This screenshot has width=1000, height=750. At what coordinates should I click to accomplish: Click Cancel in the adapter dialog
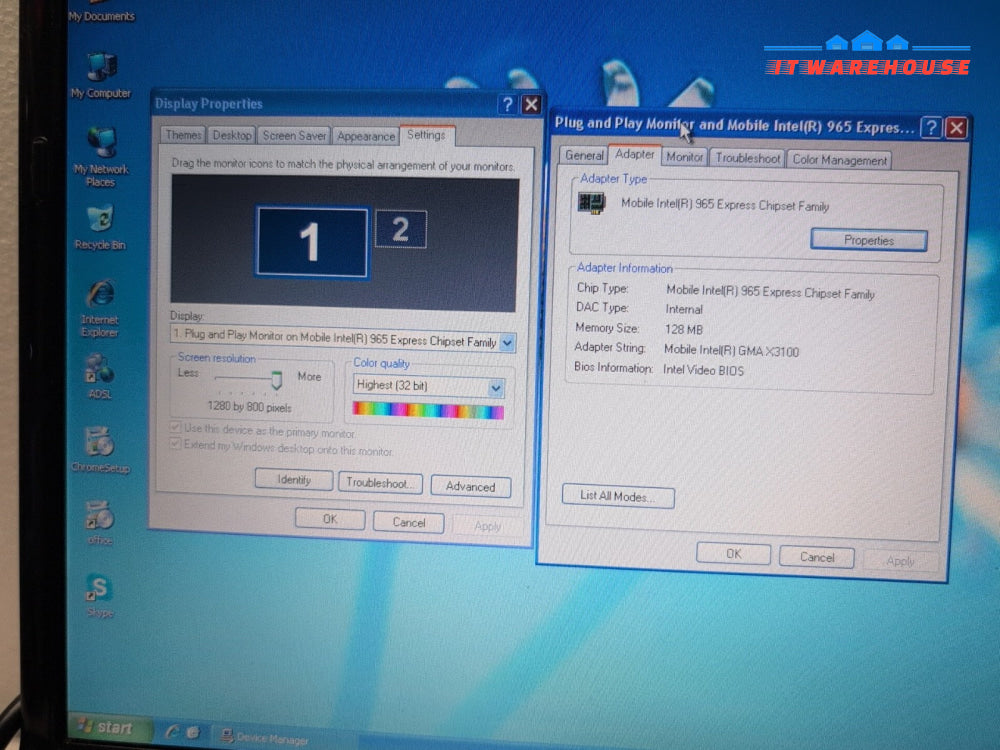[x=817, y=557]
